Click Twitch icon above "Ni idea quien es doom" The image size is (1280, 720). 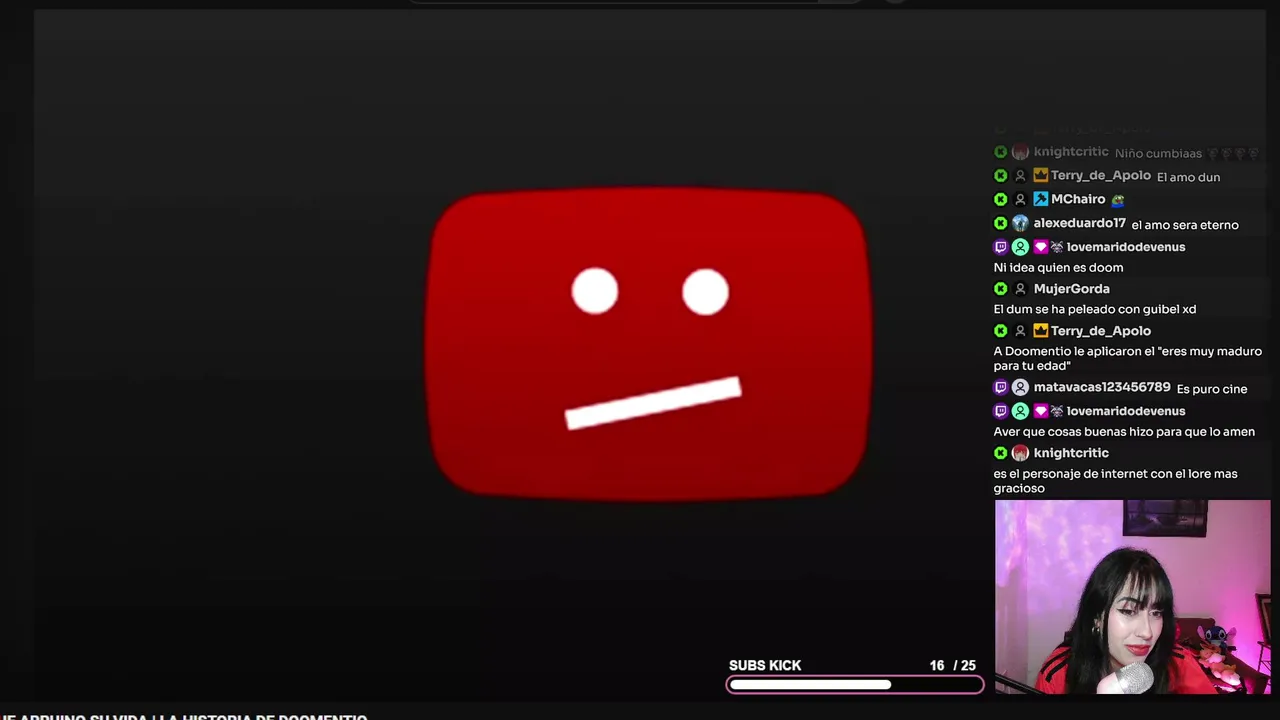1000,247
